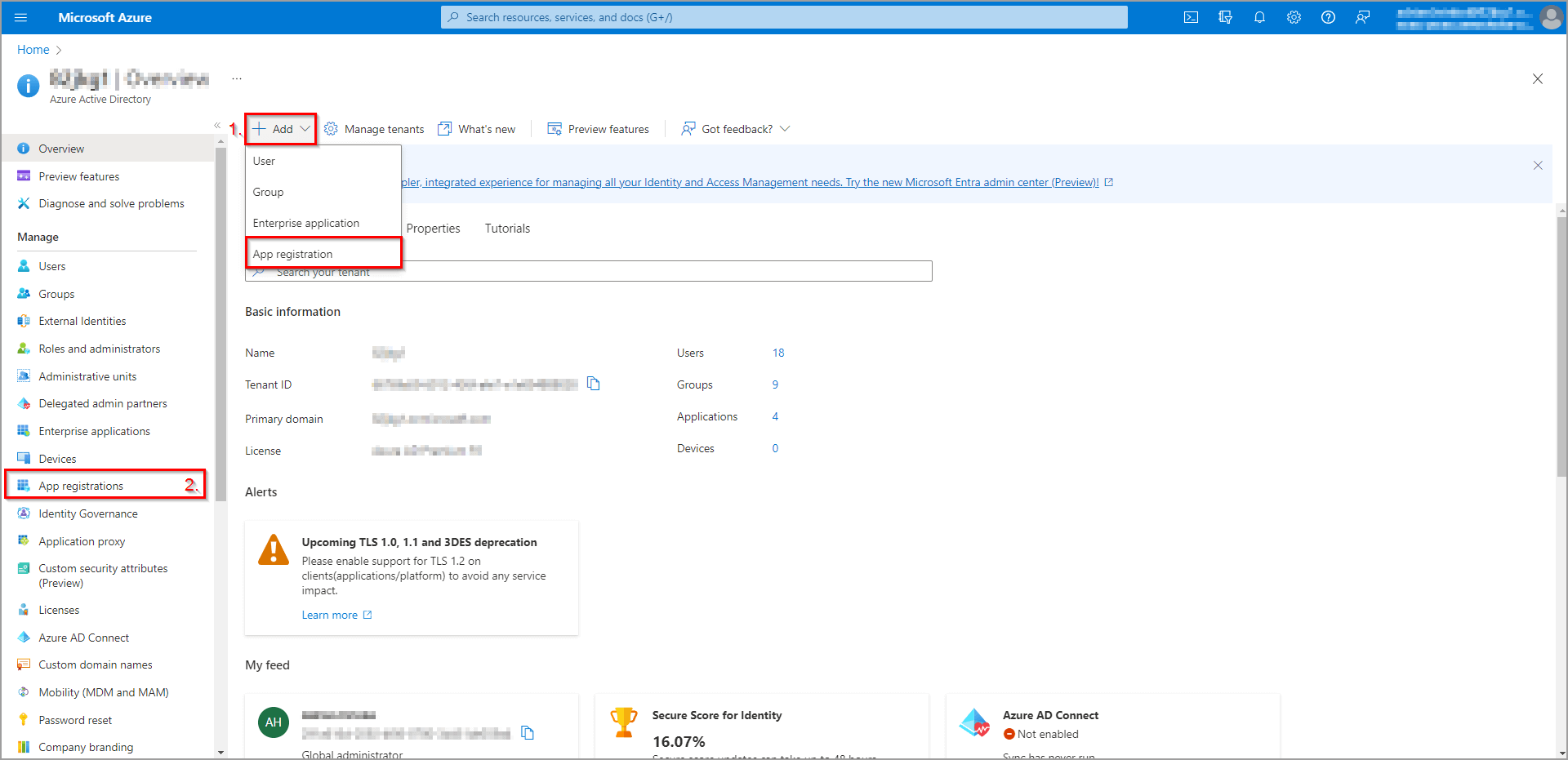Open the Groups count 9 link

[775, 384]
